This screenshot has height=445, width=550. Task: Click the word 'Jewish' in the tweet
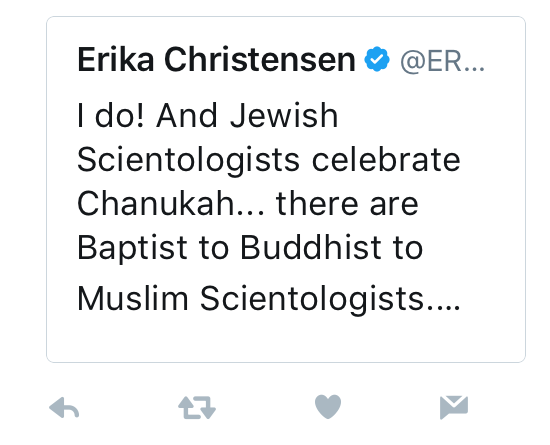point(284,115)
